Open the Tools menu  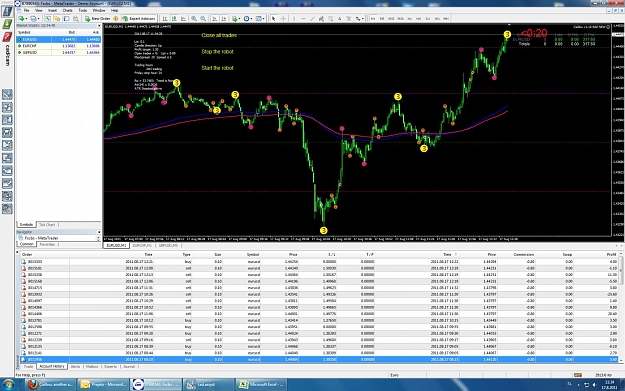pos(83,10)
